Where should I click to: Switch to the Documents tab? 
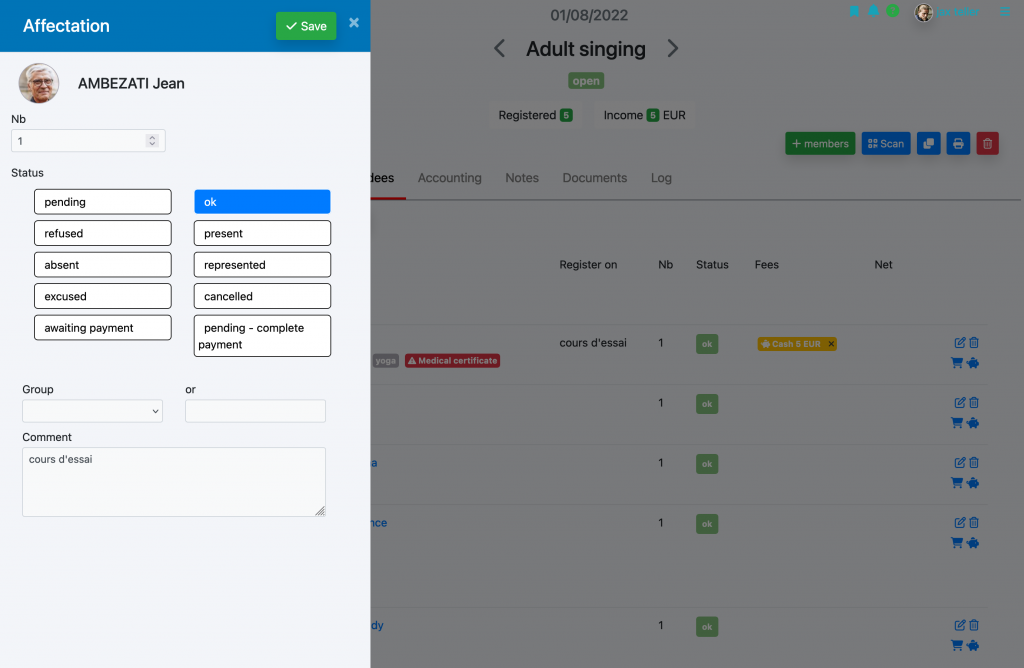point(594,178)
